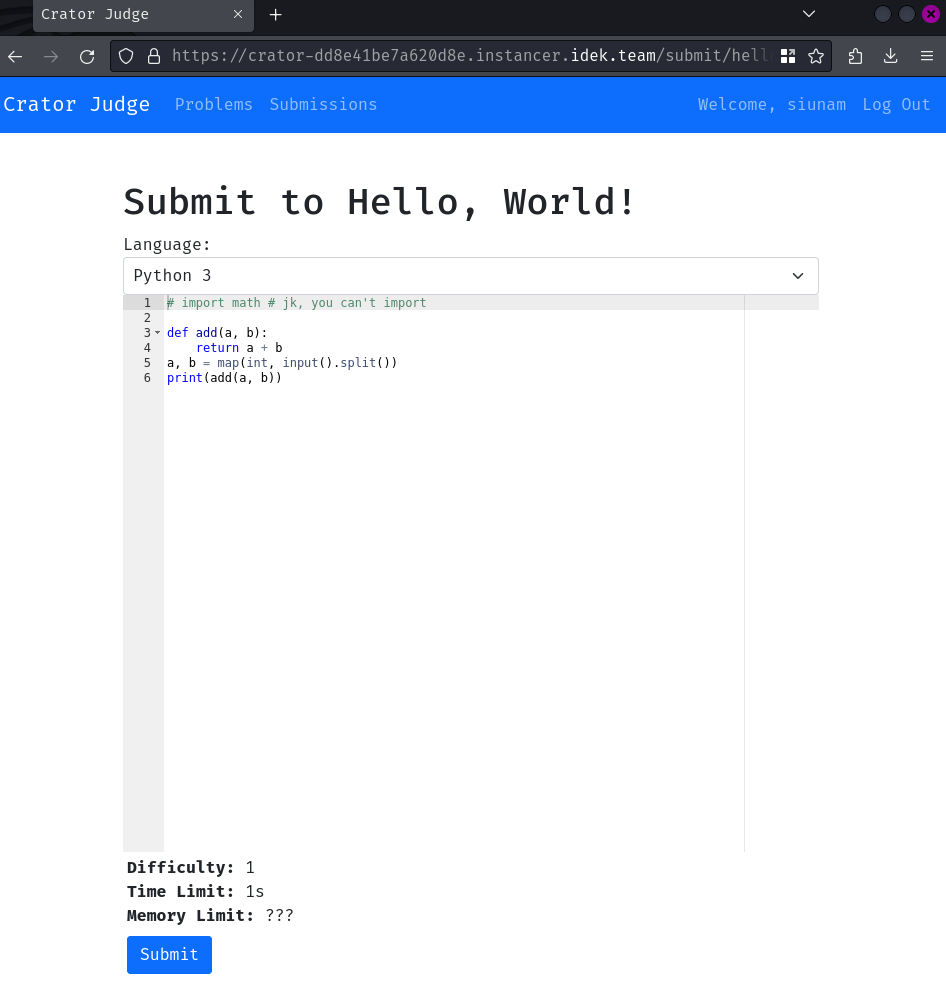Close the Crator Judge tab
This screenshot has height=994, width=946.
238,14
